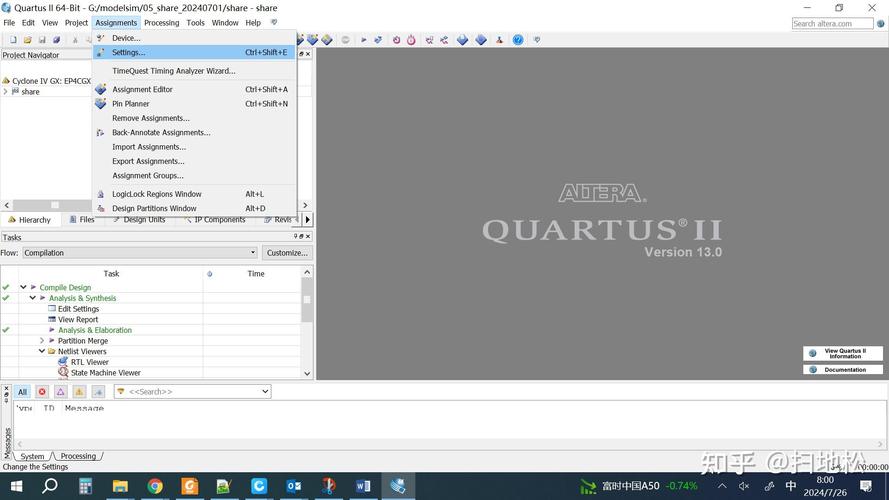Open the Pin Planner from Assignments menu

[130, 104]
